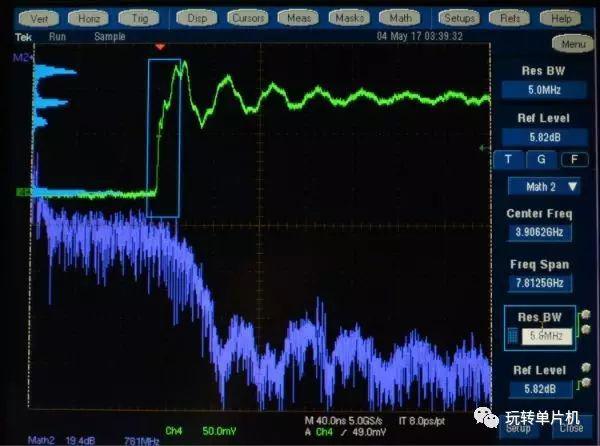Select the upper knob icon next to Res BW
This screenshot has width=600, height=446.
point(586,315)
